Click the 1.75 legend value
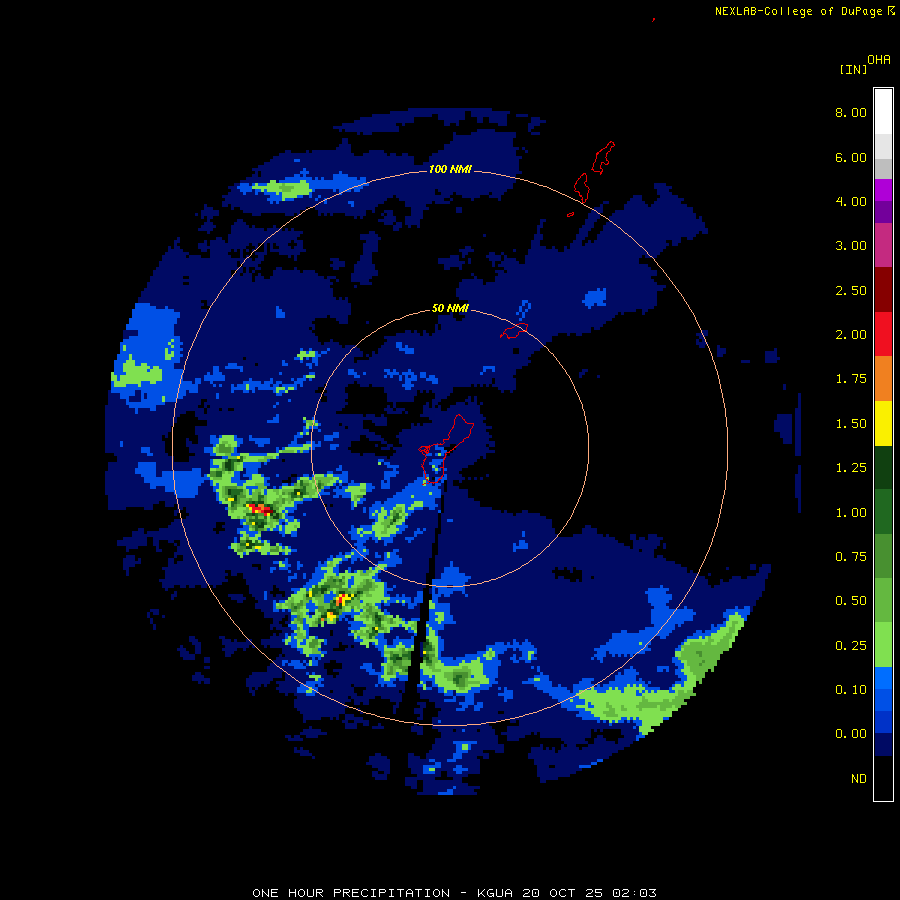This screenshot has width=900, height=900. (851, 379)
